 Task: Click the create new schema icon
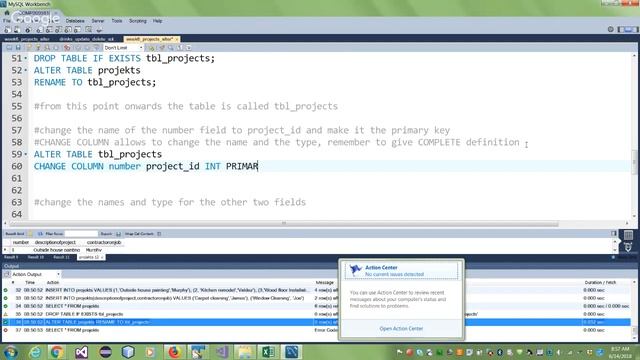(39, 29)
